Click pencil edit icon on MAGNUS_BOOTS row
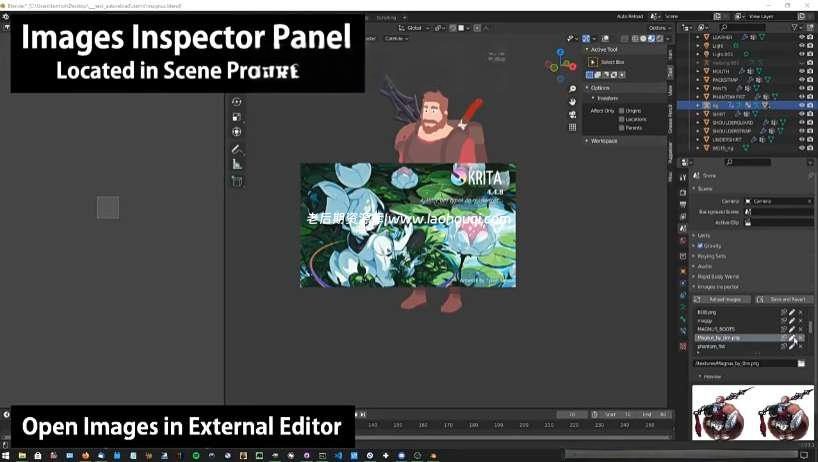The height and width of the screenshot is (462, 818). [792, 330]
